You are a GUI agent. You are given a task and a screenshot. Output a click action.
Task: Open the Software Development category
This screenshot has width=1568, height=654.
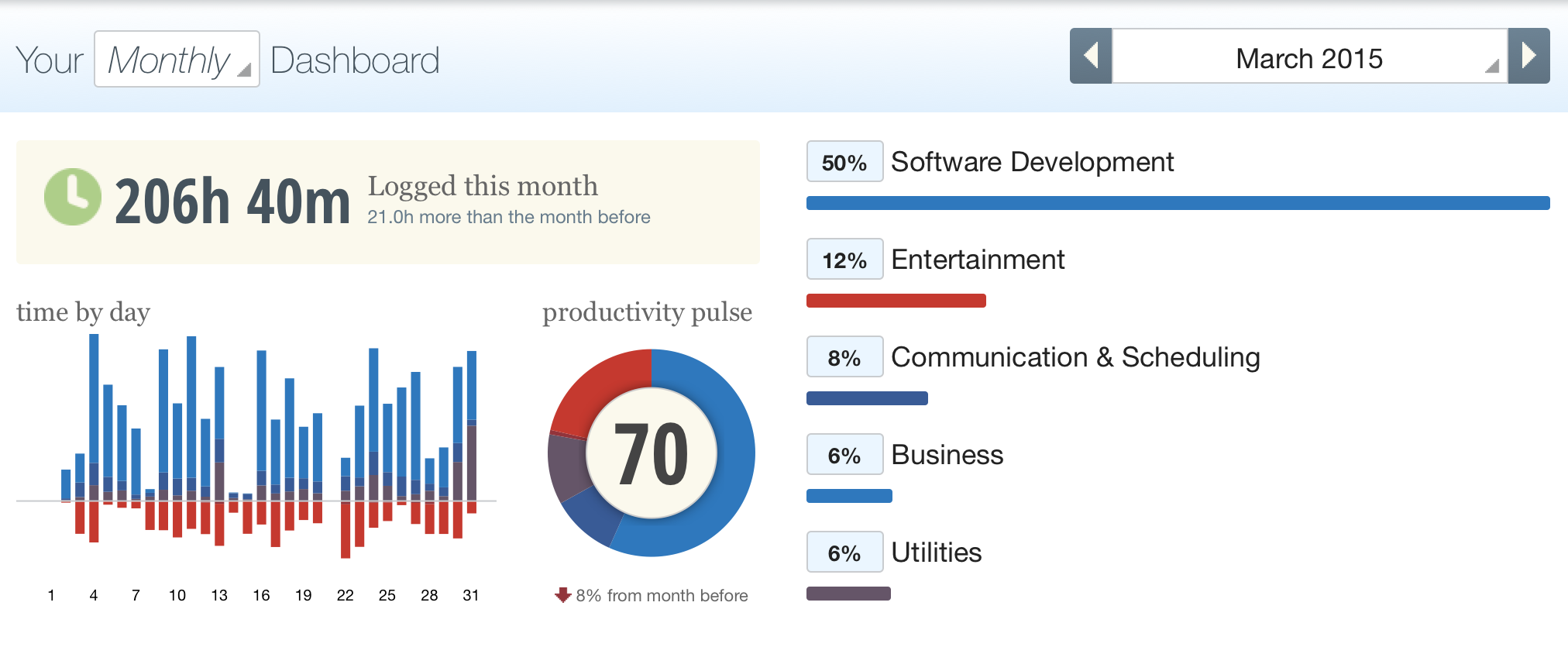pyautogui.click(x=1032, y=162)
